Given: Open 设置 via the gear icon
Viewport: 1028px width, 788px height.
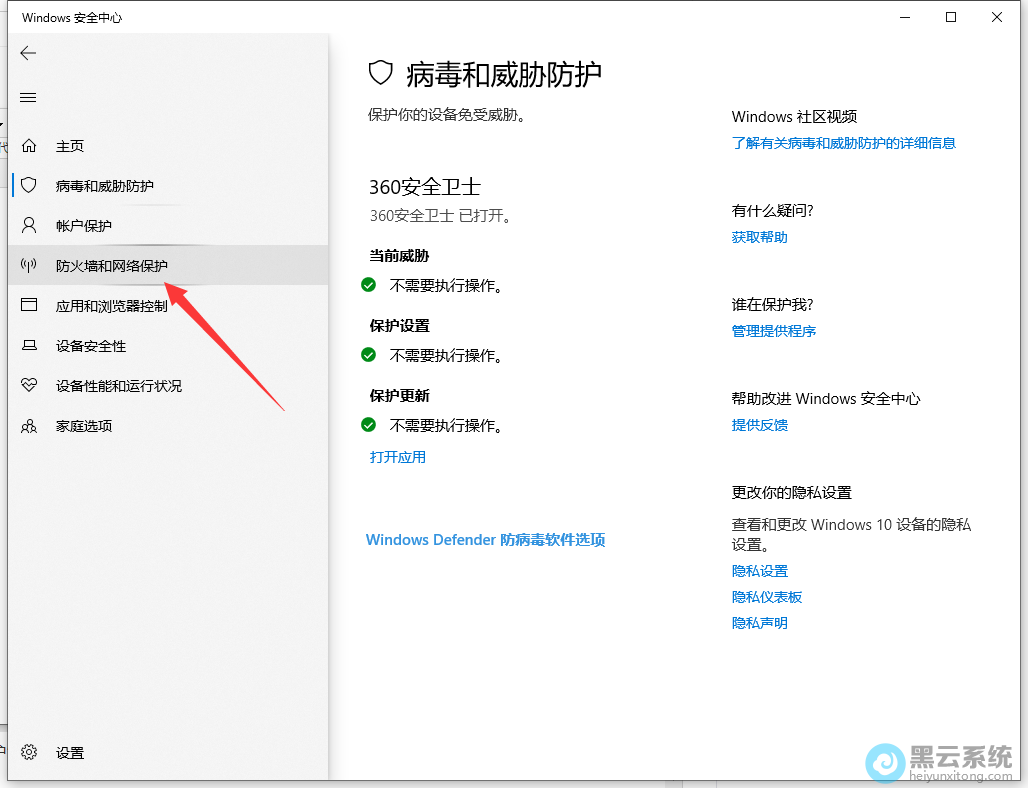Looking at the screenshot, I should click(29, 752).
